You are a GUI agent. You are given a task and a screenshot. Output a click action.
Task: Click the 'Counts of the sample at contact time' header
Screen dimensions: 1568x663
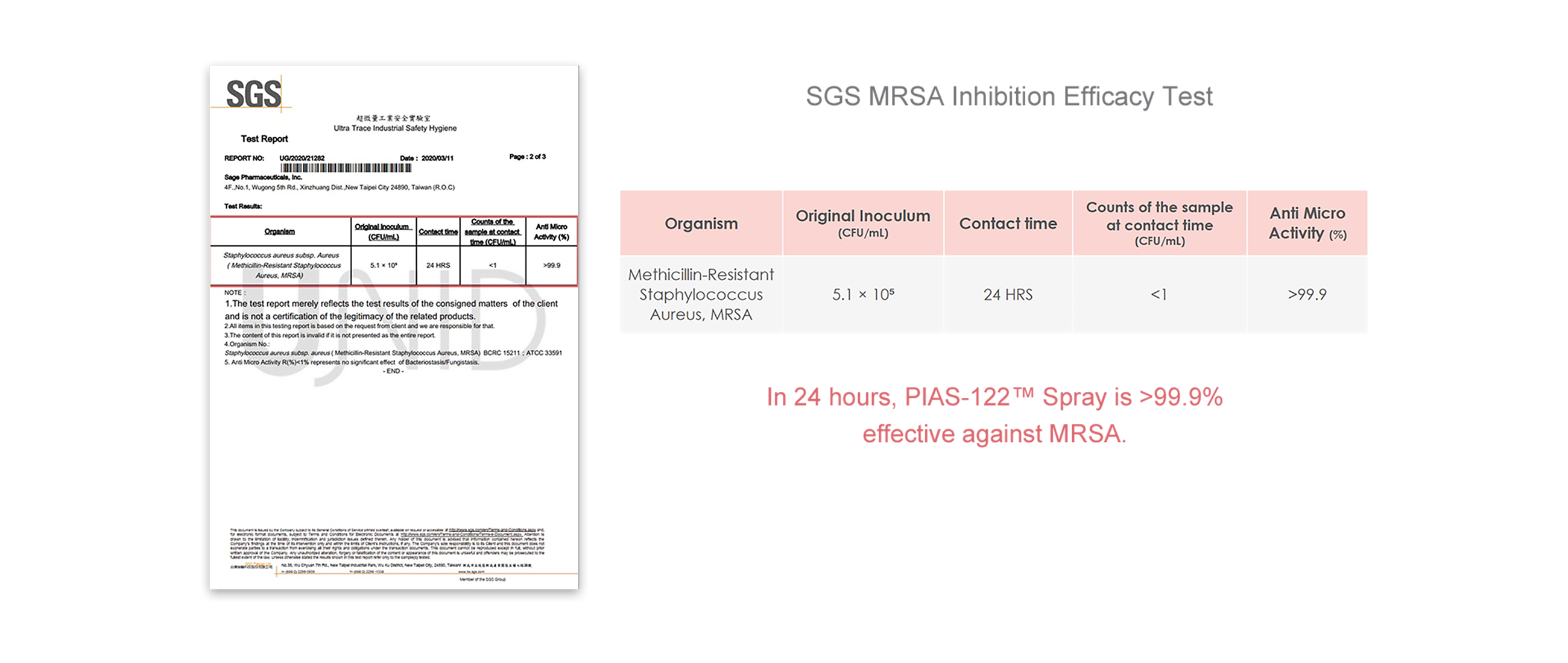1160,223
